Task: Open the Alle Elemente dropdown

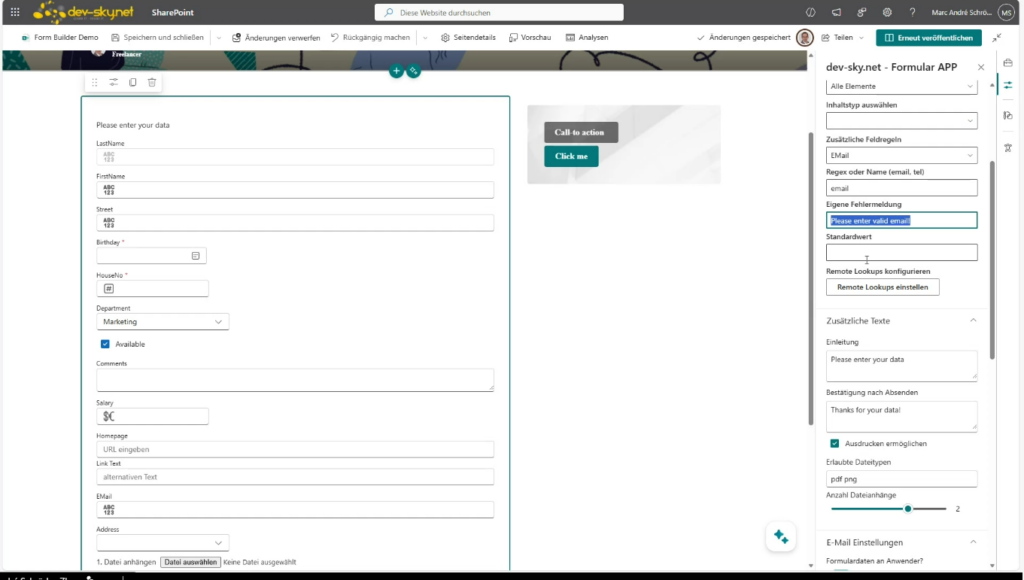Action: tap(901, 86)
